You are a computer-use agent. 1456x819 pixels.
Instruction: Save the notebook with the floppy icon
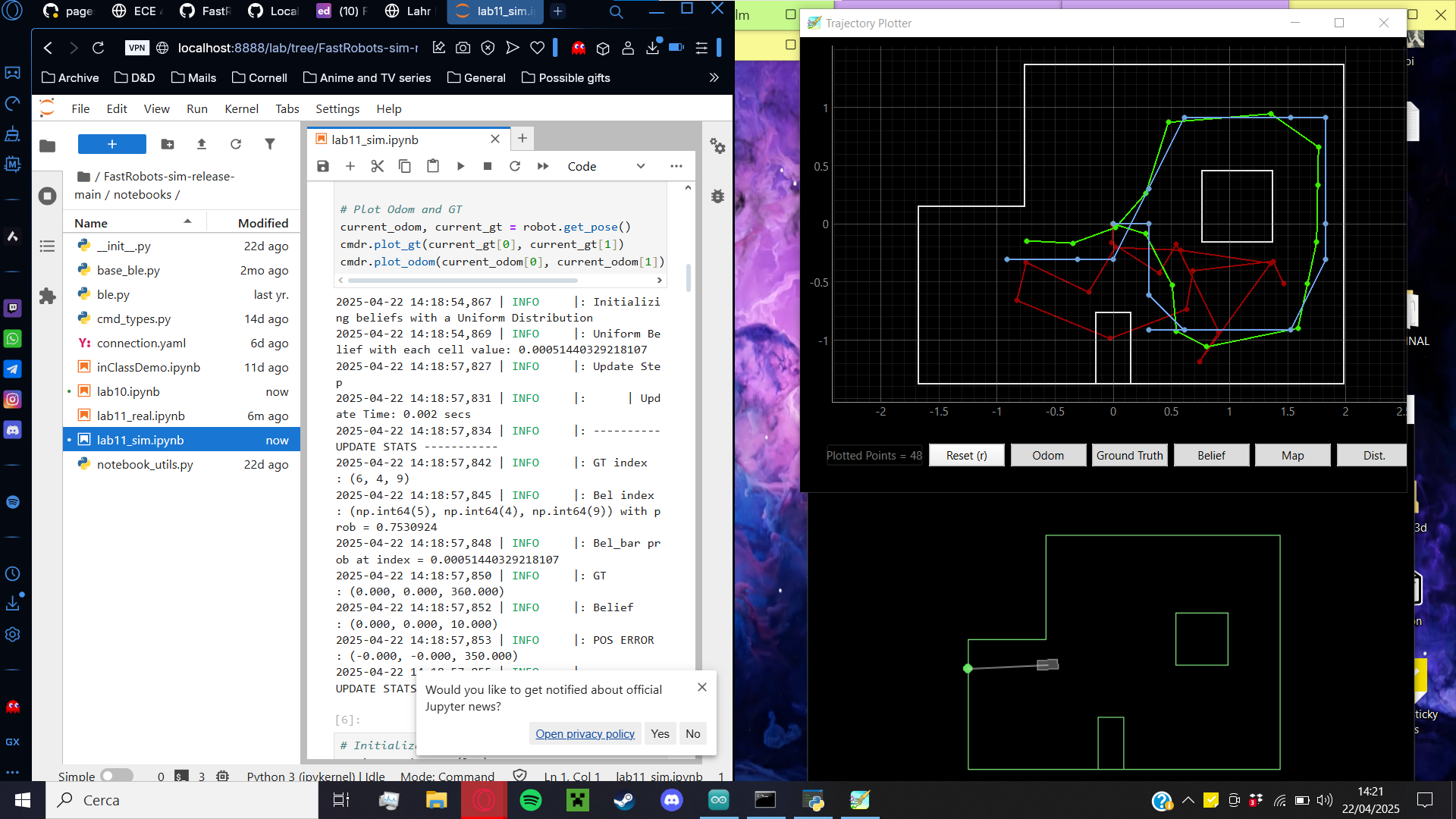(323, 166)
